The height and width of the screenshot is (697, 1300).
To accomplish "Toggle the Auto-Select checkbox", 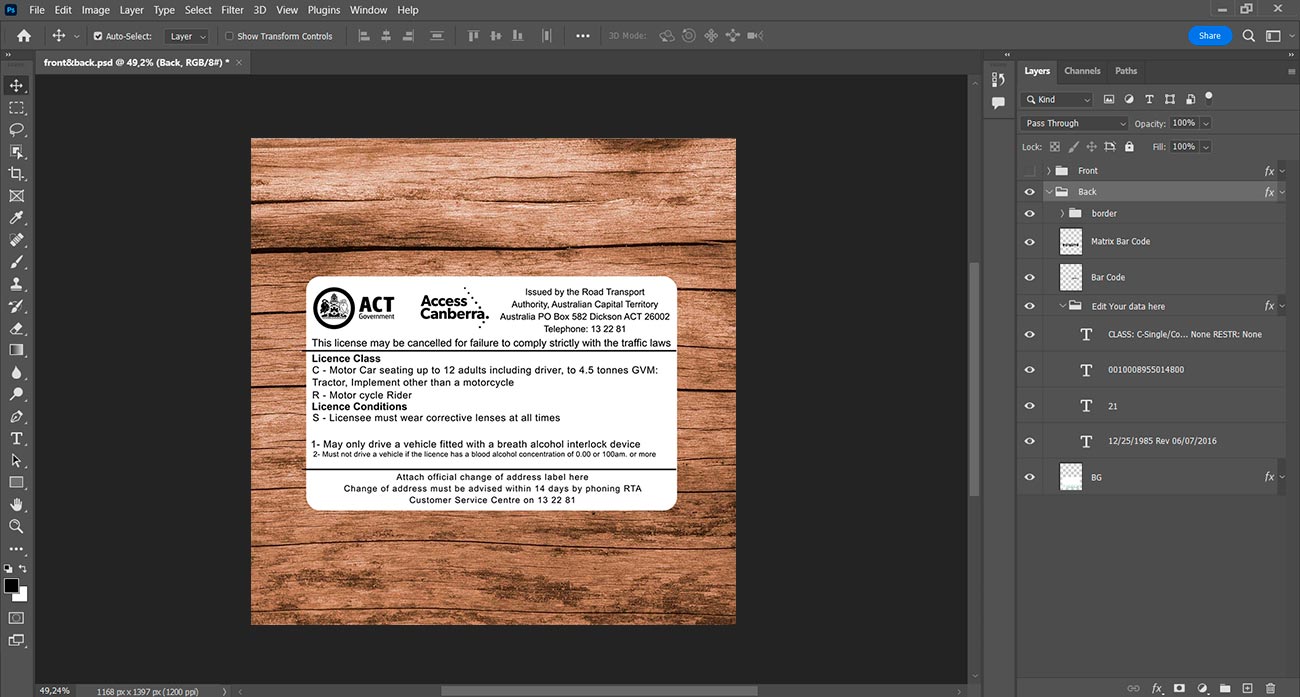I will point(98,36).
